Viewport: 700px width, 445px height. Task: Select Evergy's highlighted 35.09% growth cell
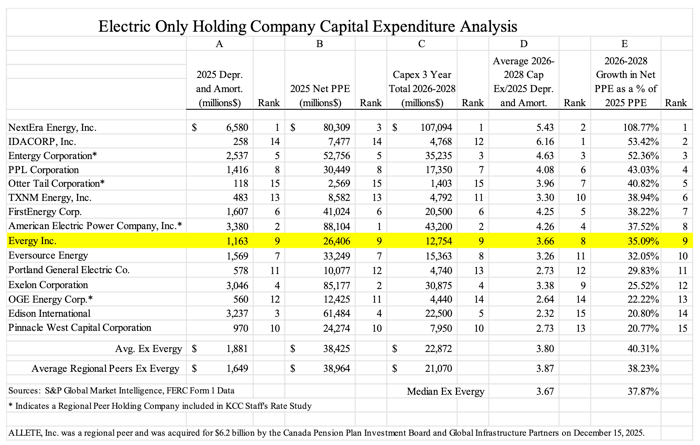coord(643,241)
